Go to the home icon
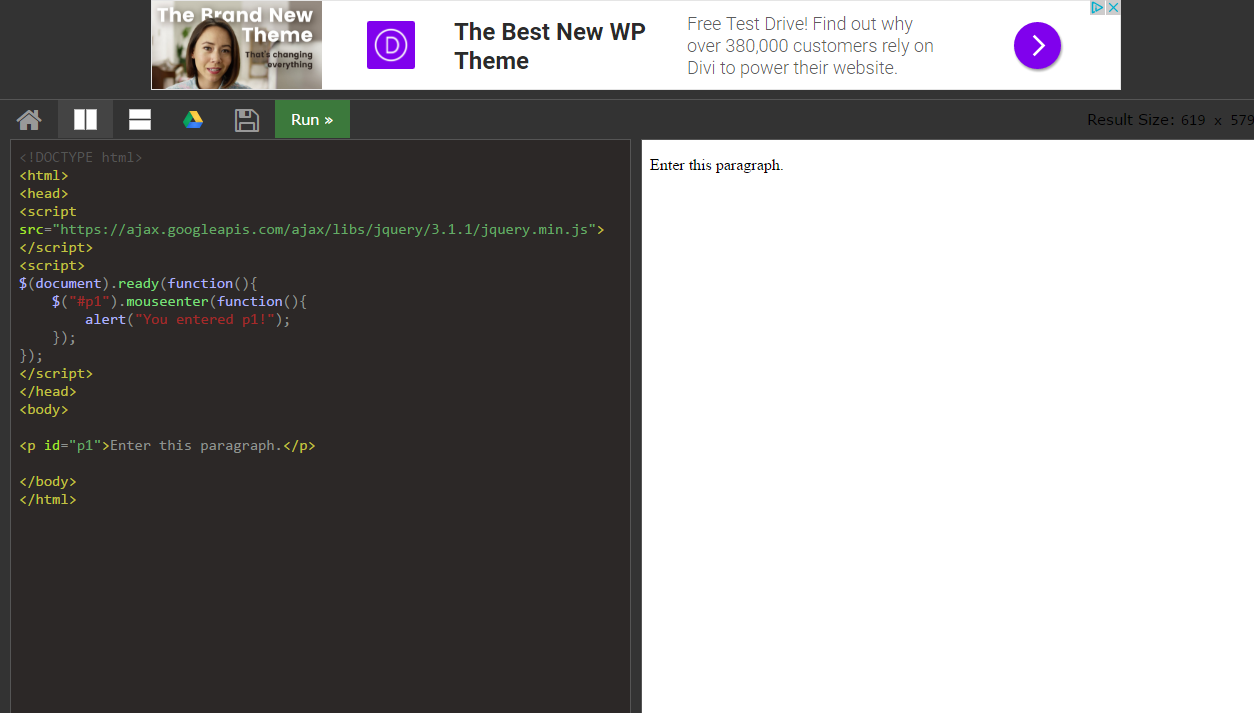This screenshot has height=713, width=1254. pos(29,120)
